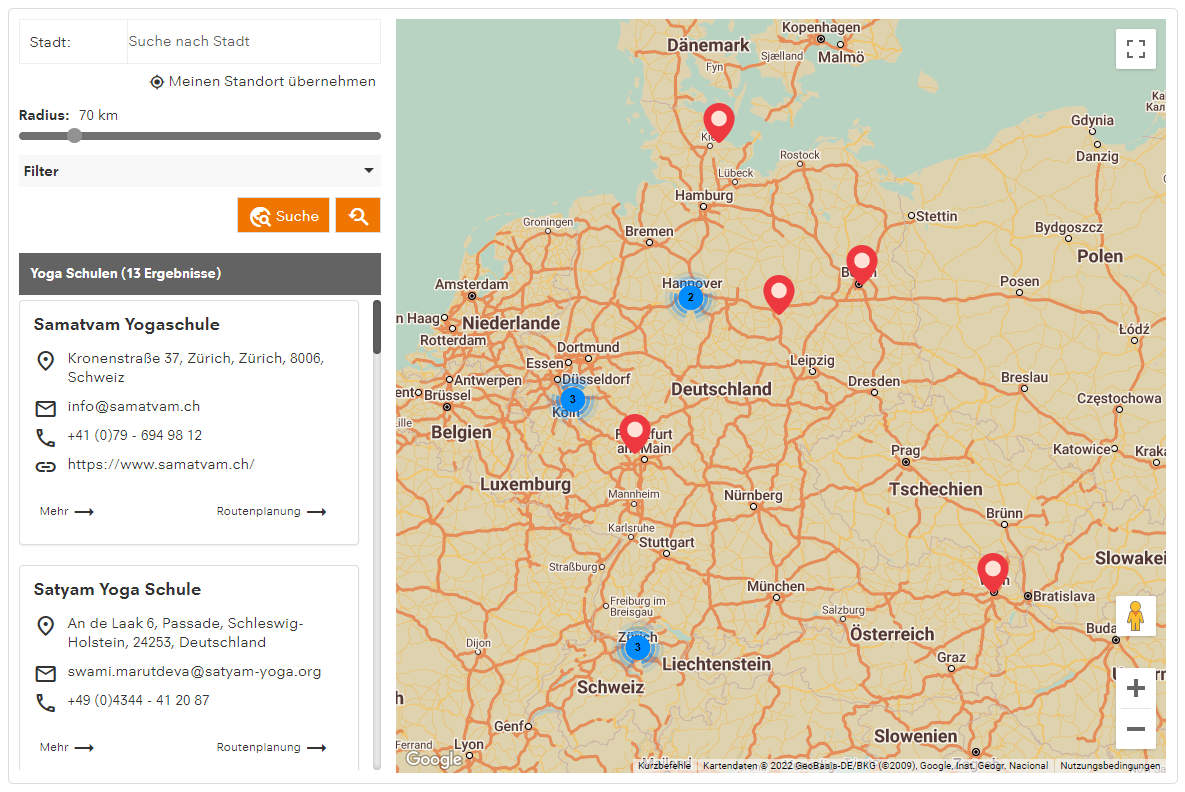Select the red pin at Berlin
This screenshot has height=792, width=1185.
pos(861,263)
